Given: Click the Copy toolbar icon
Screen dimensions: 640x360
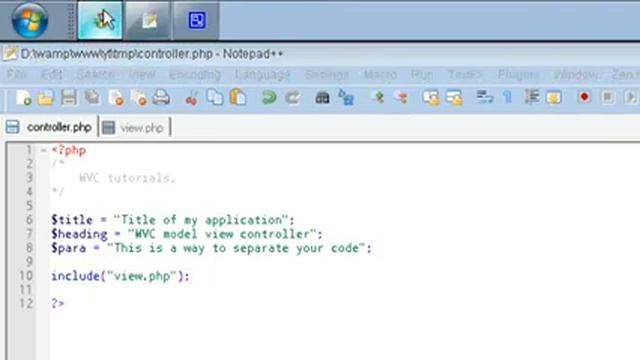Looking at the screenshot, I should pos(215,98).
